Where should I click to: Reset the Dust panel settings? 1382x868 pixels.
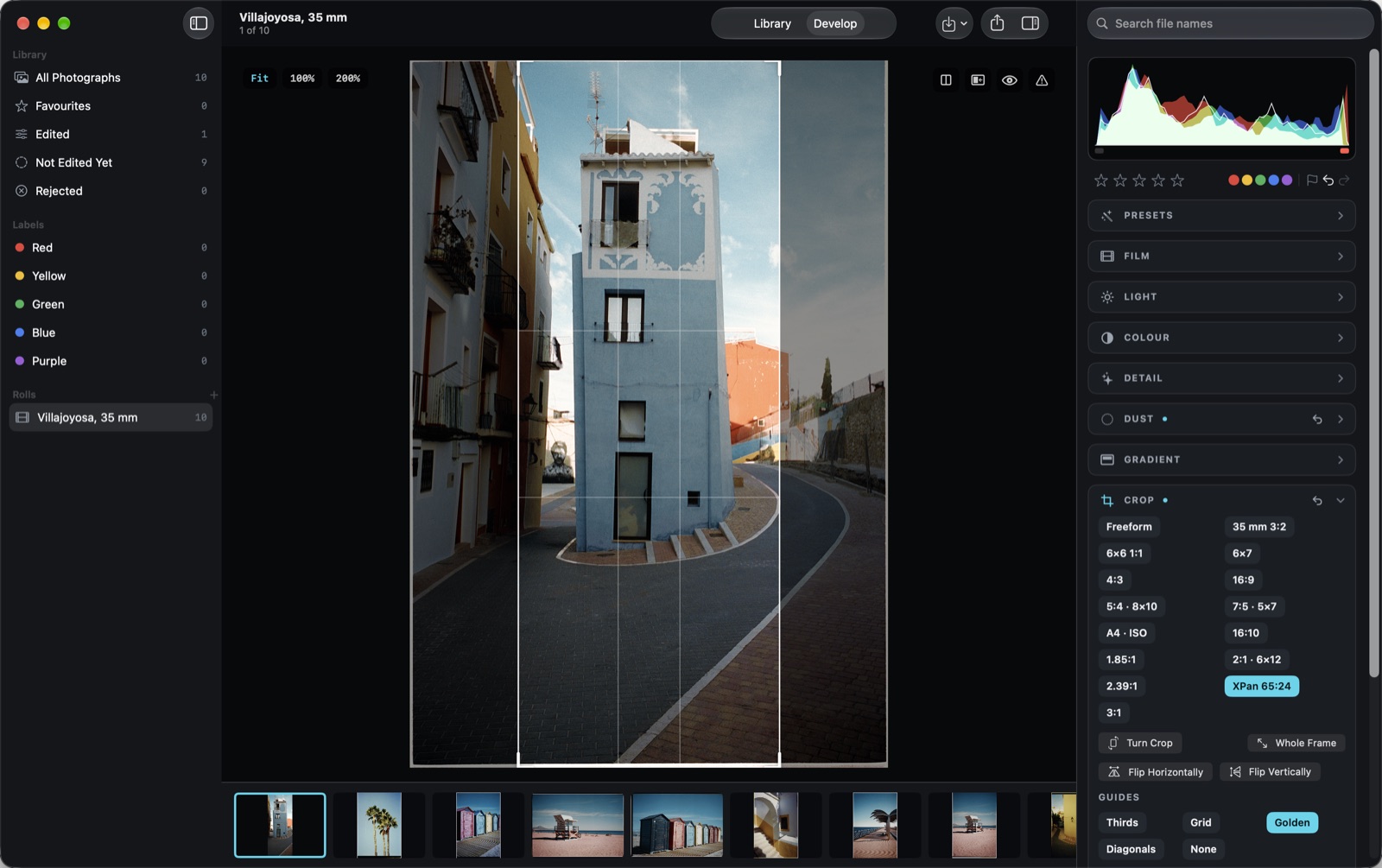tap(1317, 419)
